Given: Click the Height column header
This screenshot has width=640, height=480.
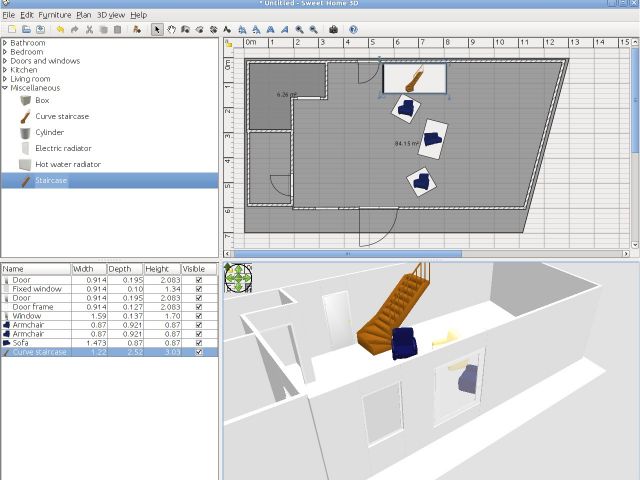Looking at the screenshot, I should (161, 269).
